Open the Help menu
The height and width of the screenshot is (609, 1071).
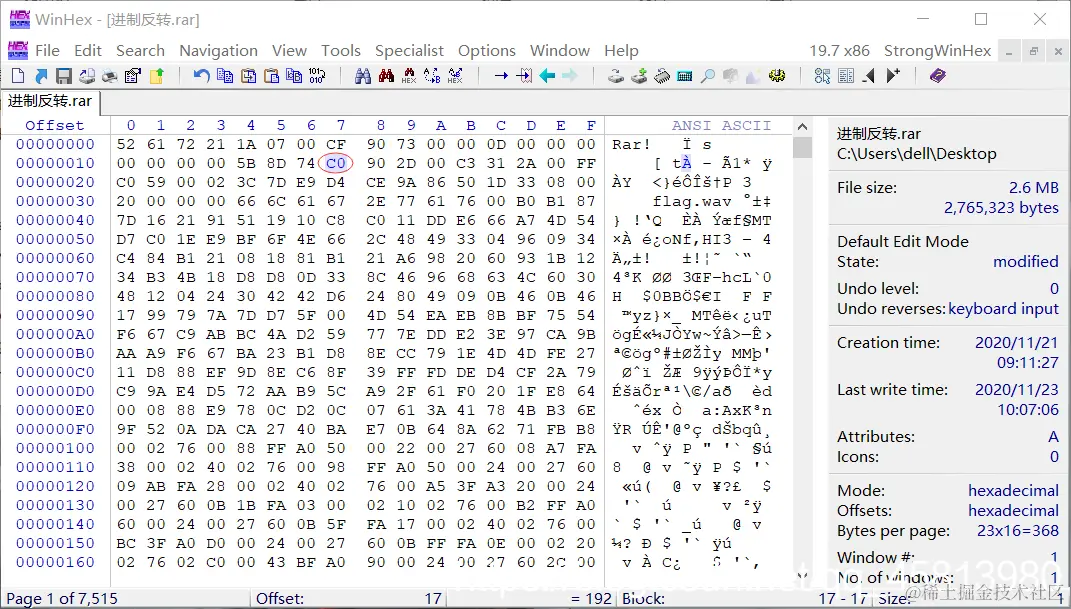[x=621, y=51]
